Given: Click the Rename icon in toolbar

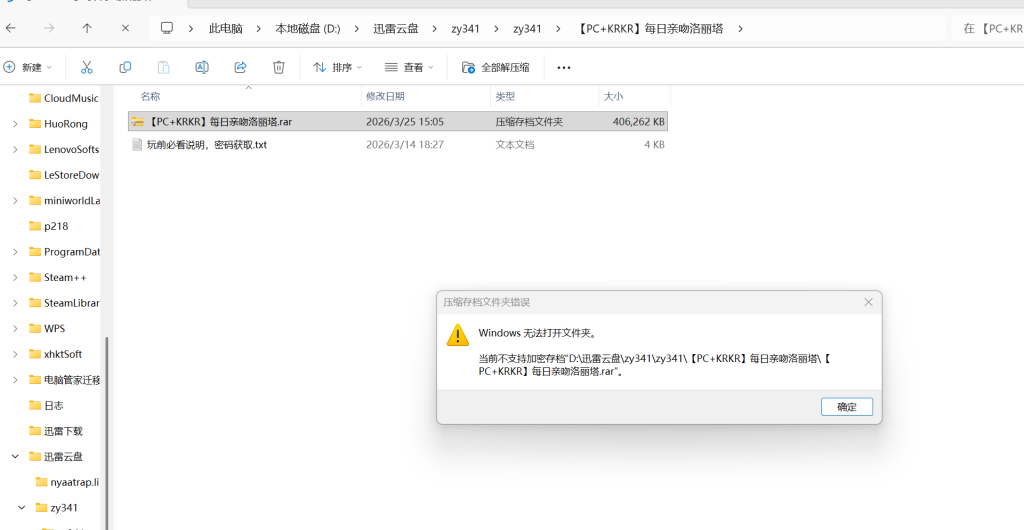Looking at the screenshot, I should pos(202,67).
